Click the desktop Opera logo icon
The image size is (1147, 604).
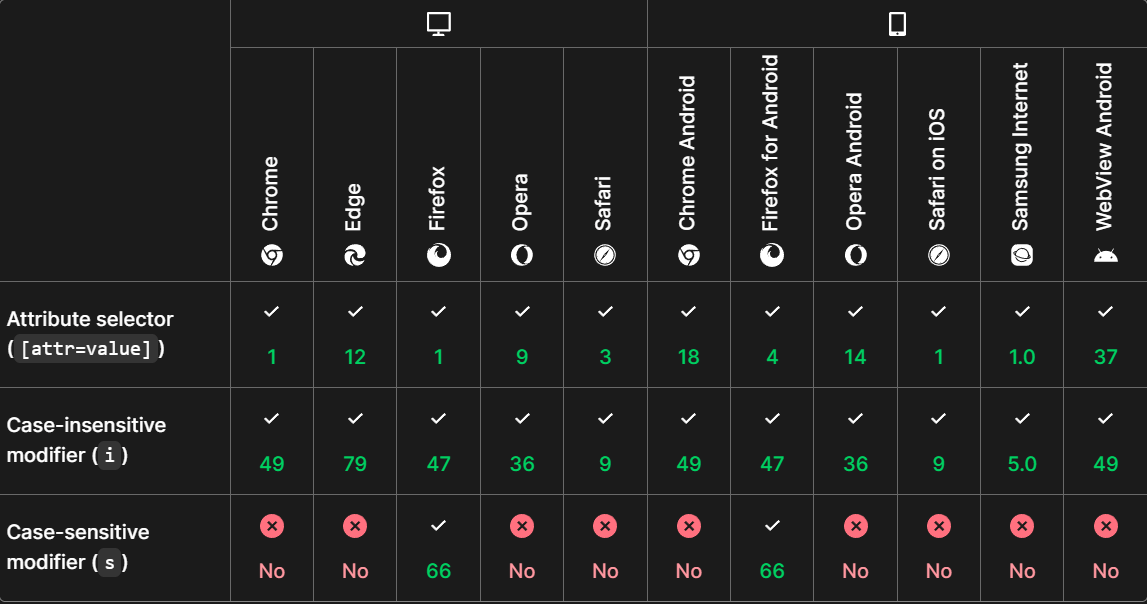tap(522, 256)
